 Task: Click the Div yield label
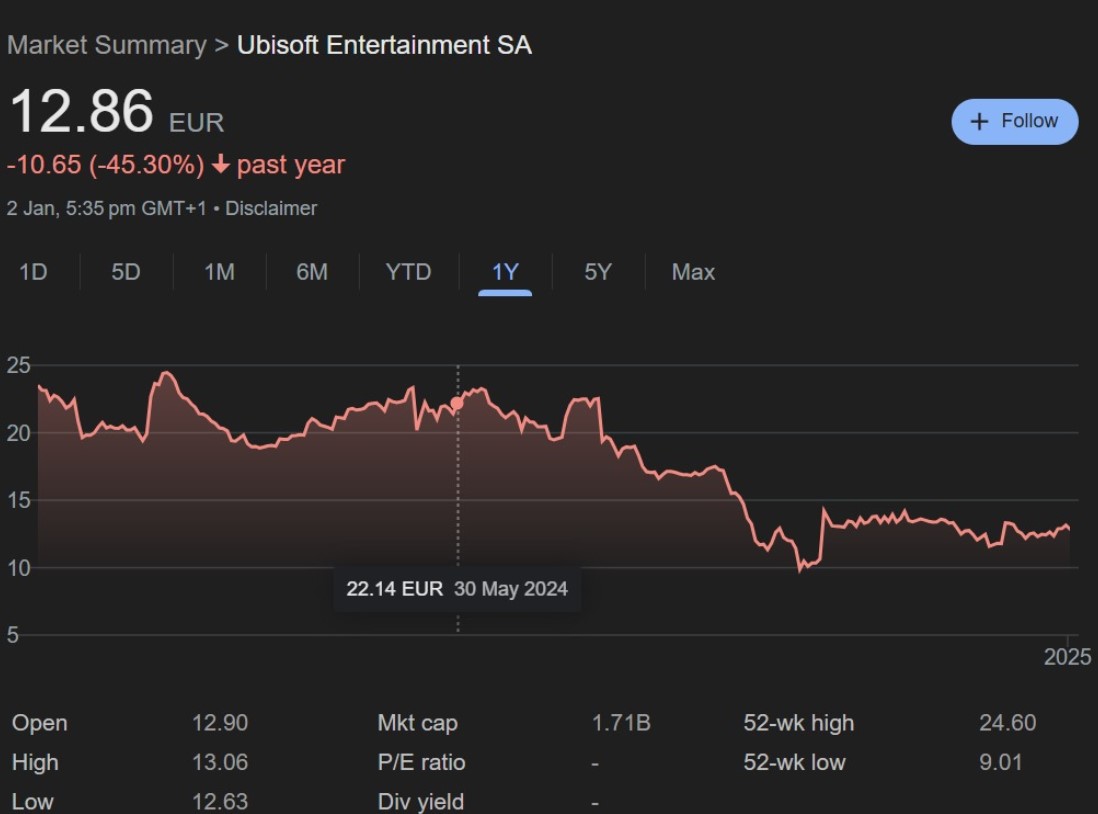pyautogui.click(x=421, y=801)
